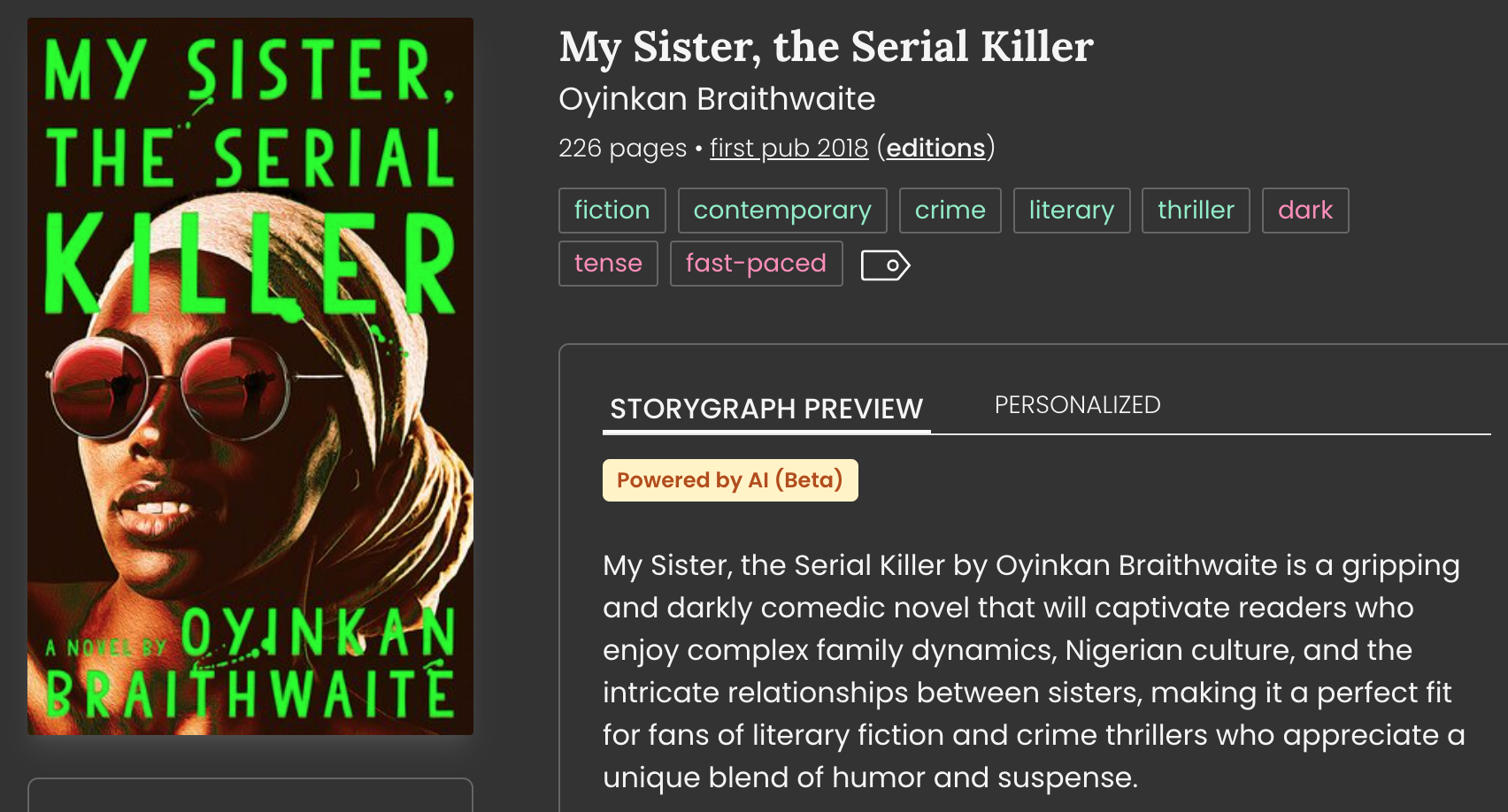Switch to the Personalized tab
This screenshot has height=812, width=1508.
[1077, 405]
